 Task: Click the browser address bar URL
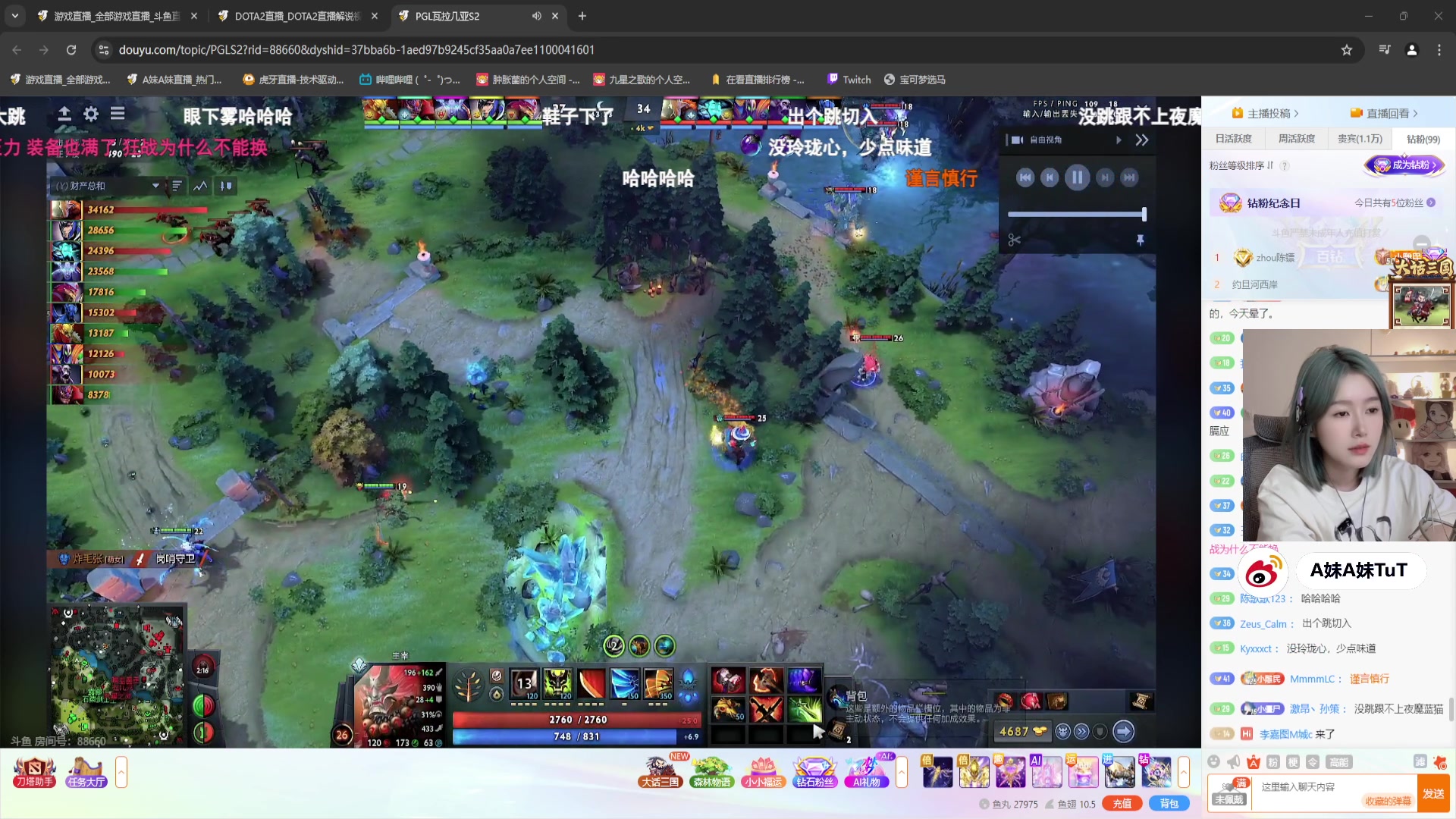click(x=356, y=50)
